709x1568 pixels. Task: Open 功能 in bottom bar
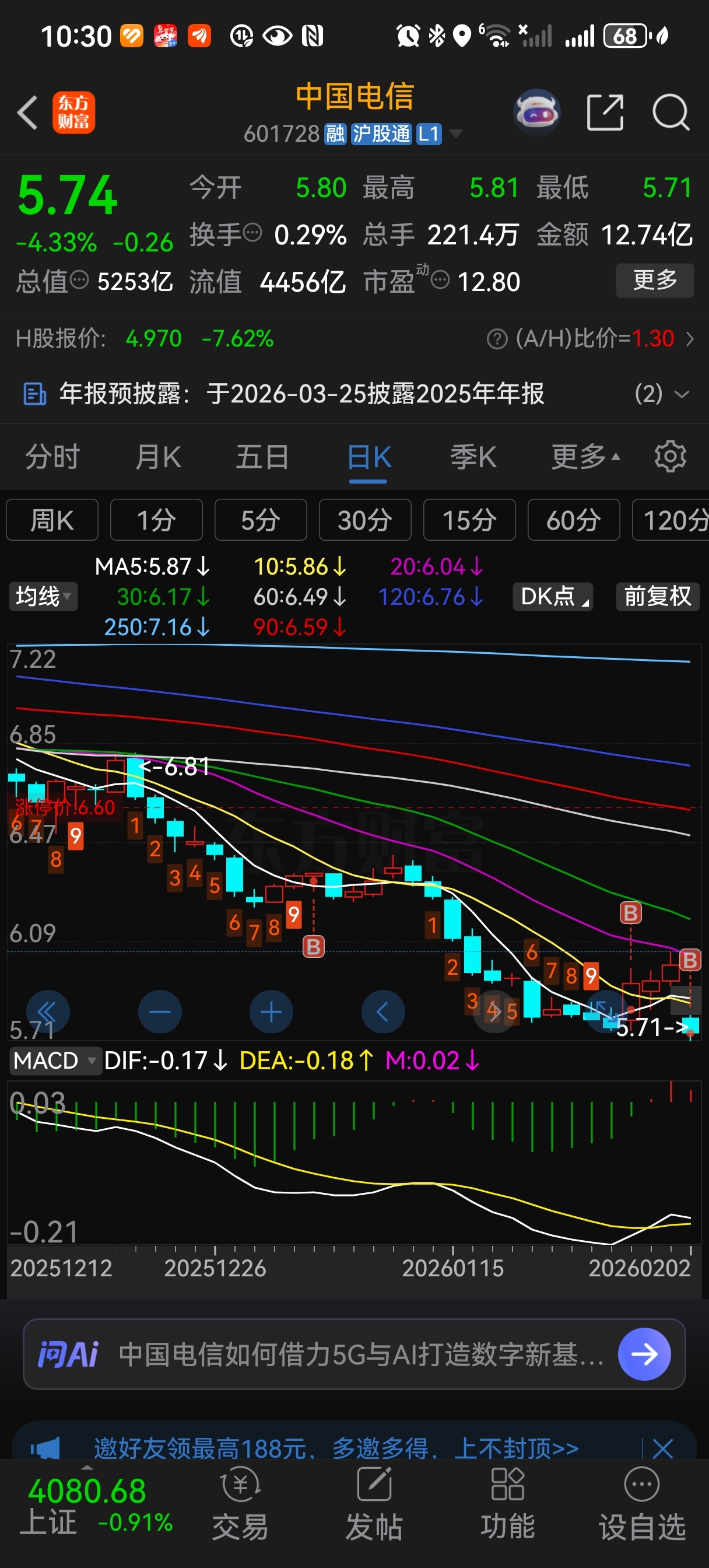508,1503
